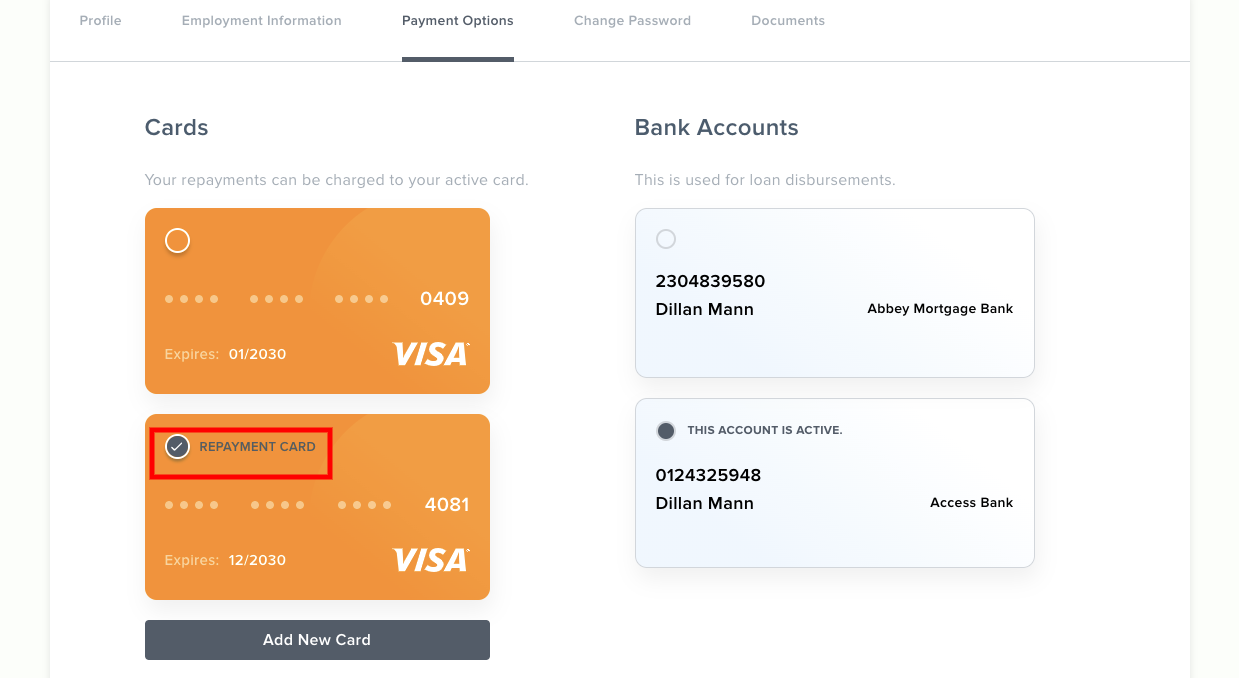The height and width of the screenshot is (678, 1239).
Task: Go to the Change Password tab
Action: click(x=632, y=21)
